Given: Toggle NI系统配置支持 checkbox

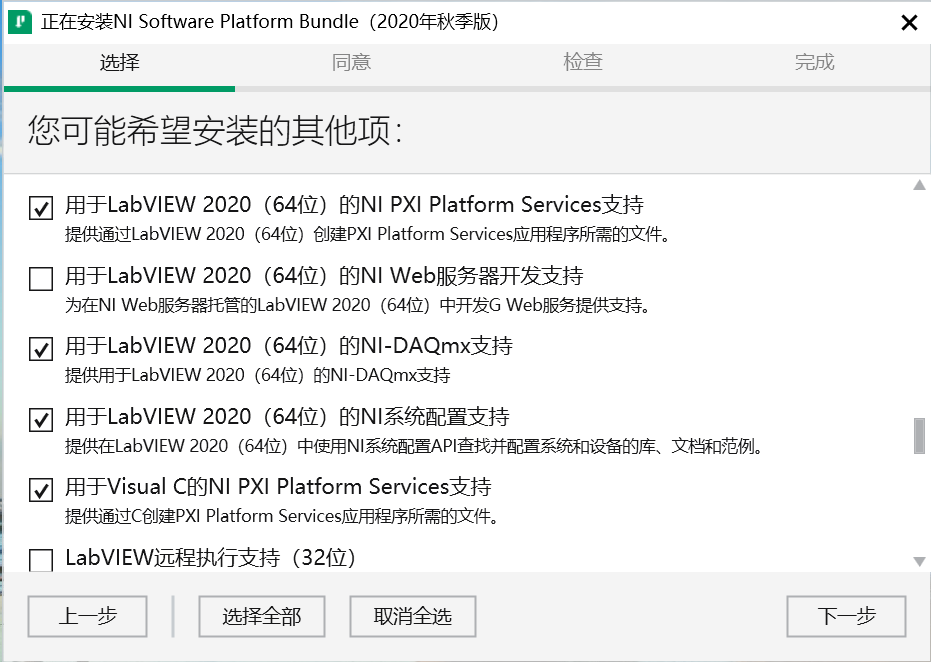Looking at the screenshot, I should tap(41, 420).
